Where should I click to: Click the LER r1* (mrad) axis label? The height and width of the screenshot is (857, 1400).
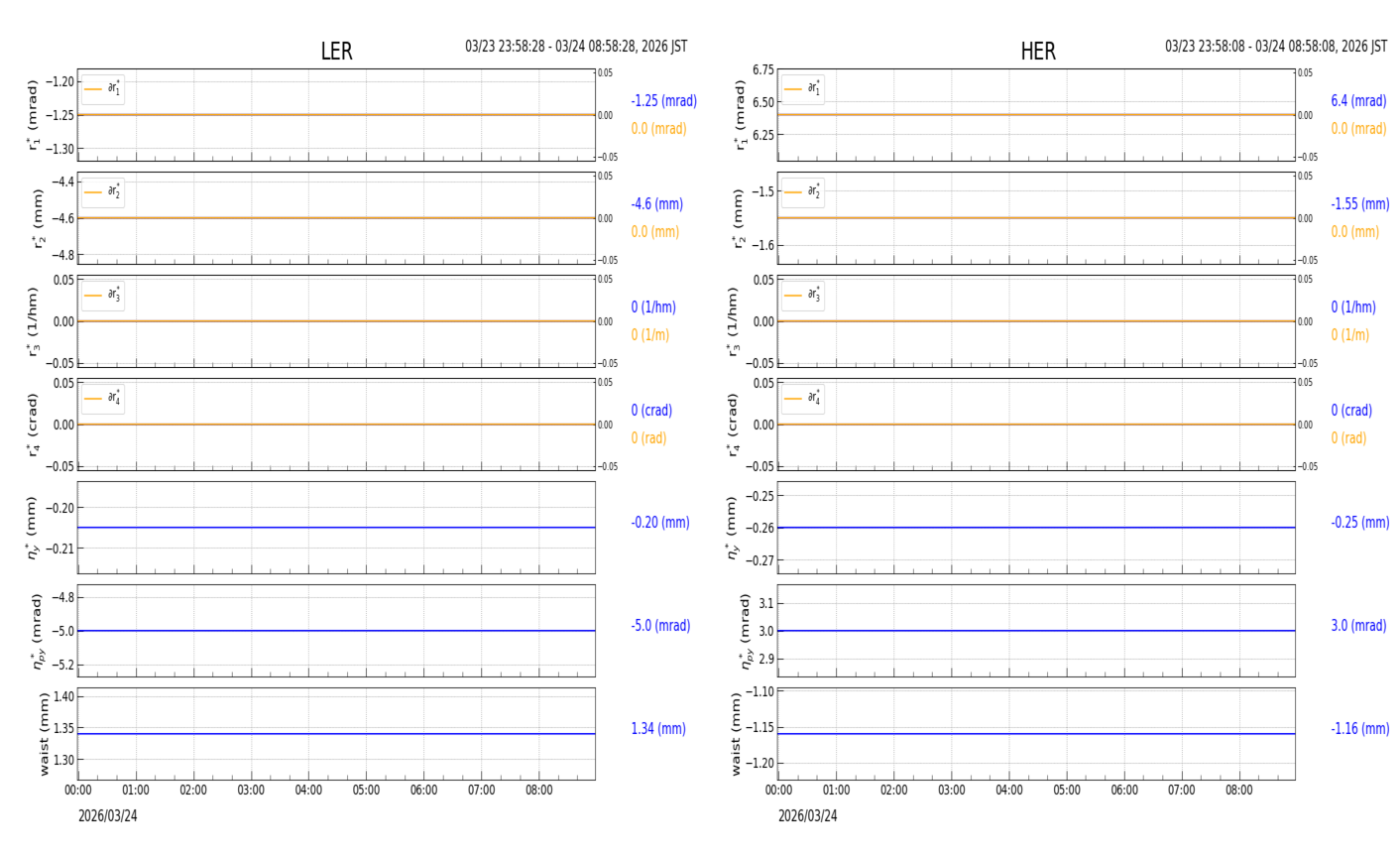coord(33,115)
